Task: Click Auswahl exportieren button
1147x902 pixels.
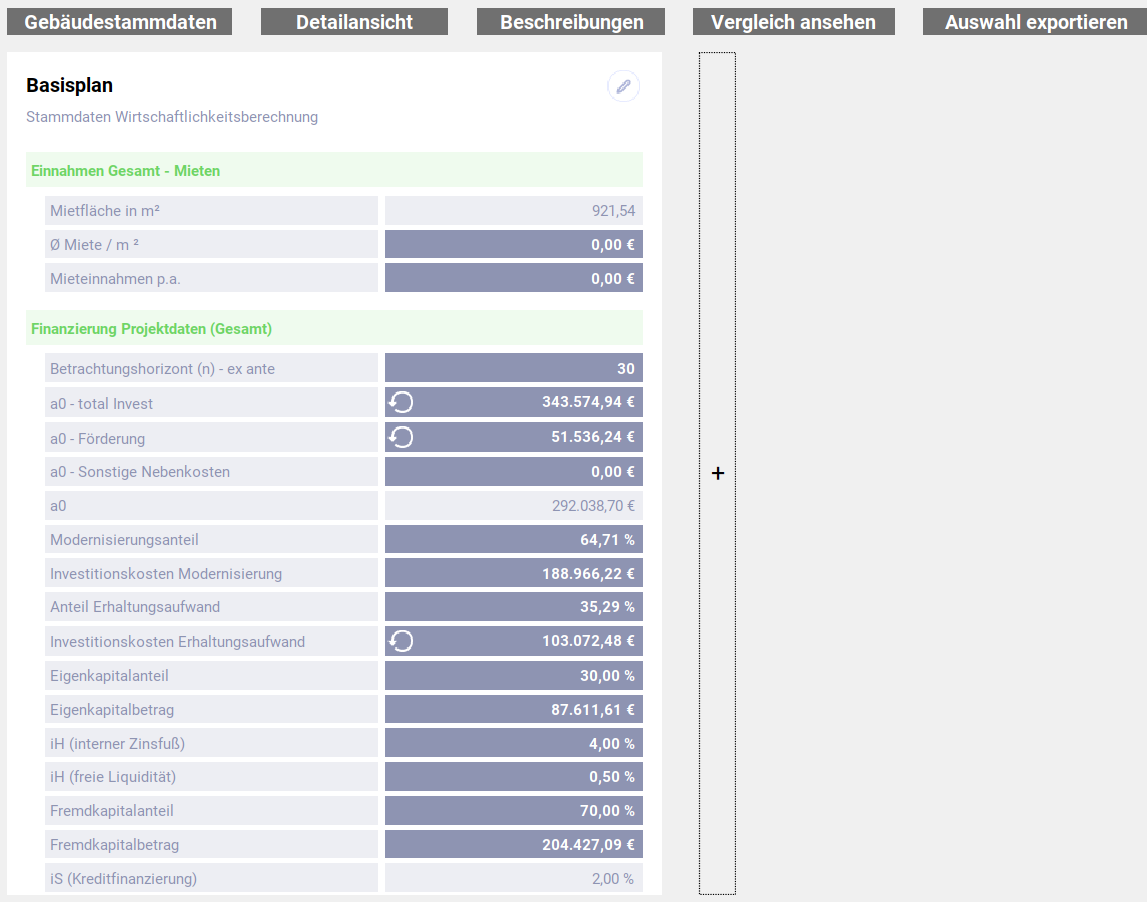Action: click(x=1035, y=22)
